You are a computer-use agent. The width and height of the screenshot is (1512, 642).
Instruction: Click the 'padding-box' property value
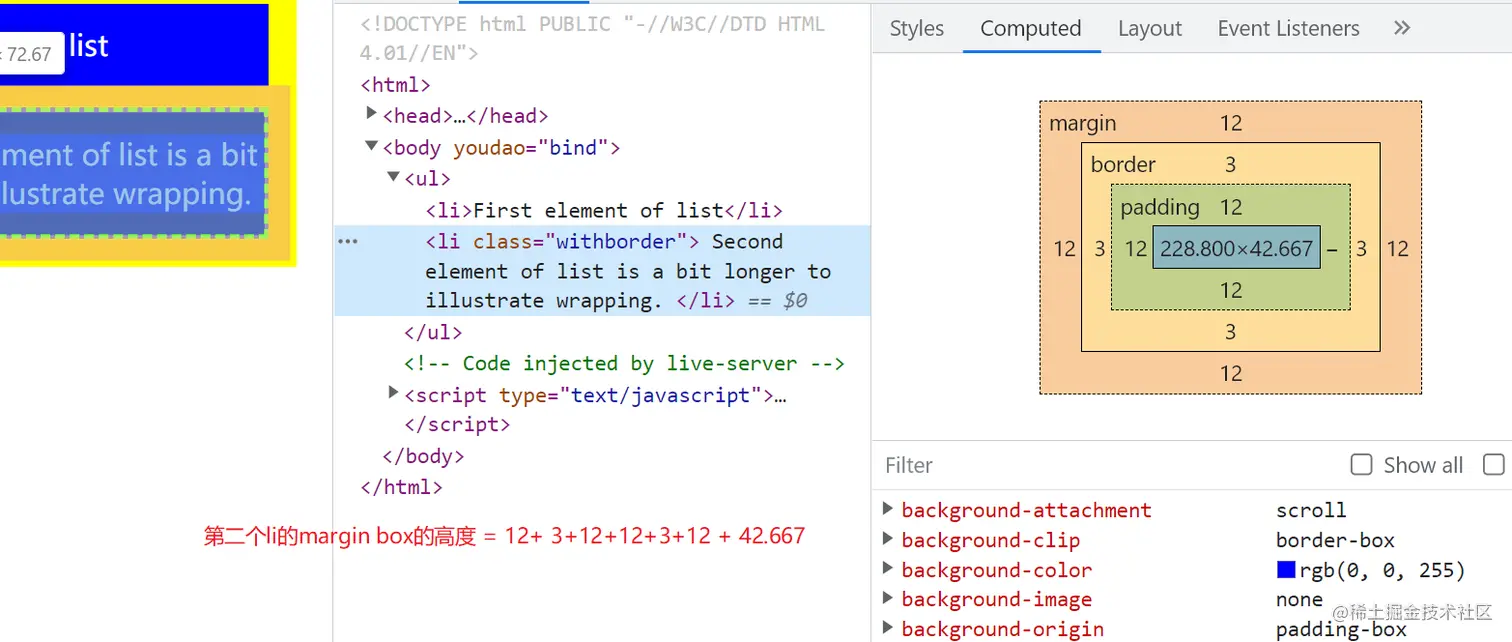tap(1341, 629)
